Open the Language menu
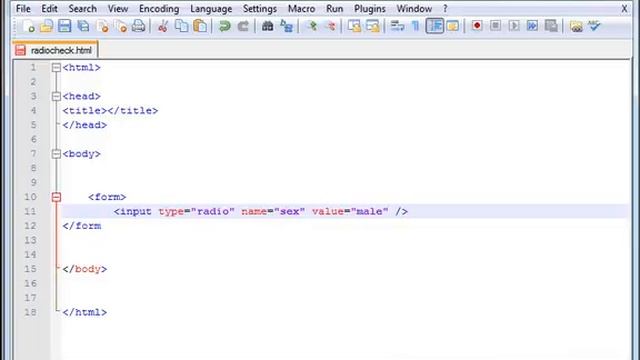Image resolution: width=640 pixels, height=360 pixels. click(x=211, y=9)
